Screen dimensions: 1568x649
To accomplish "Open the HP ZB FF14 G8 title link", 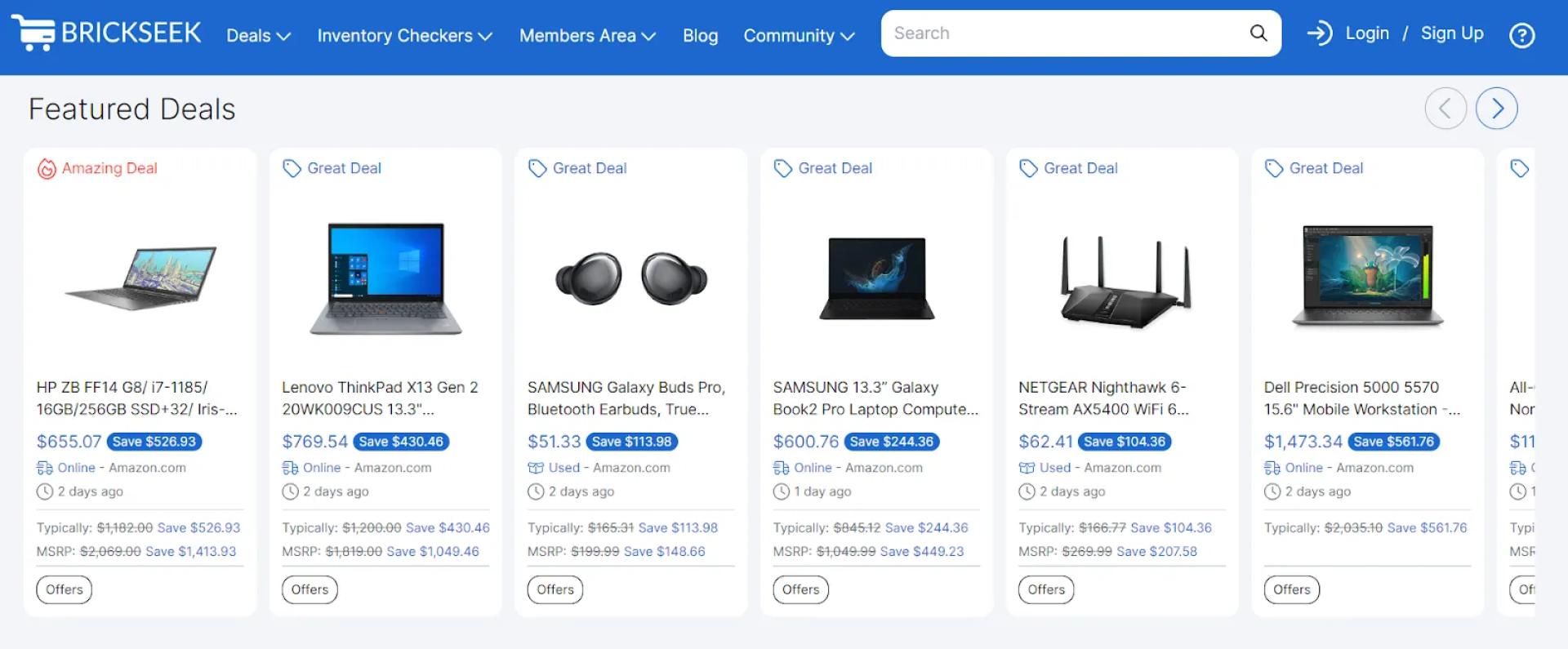I will click(x=137, y=398).
